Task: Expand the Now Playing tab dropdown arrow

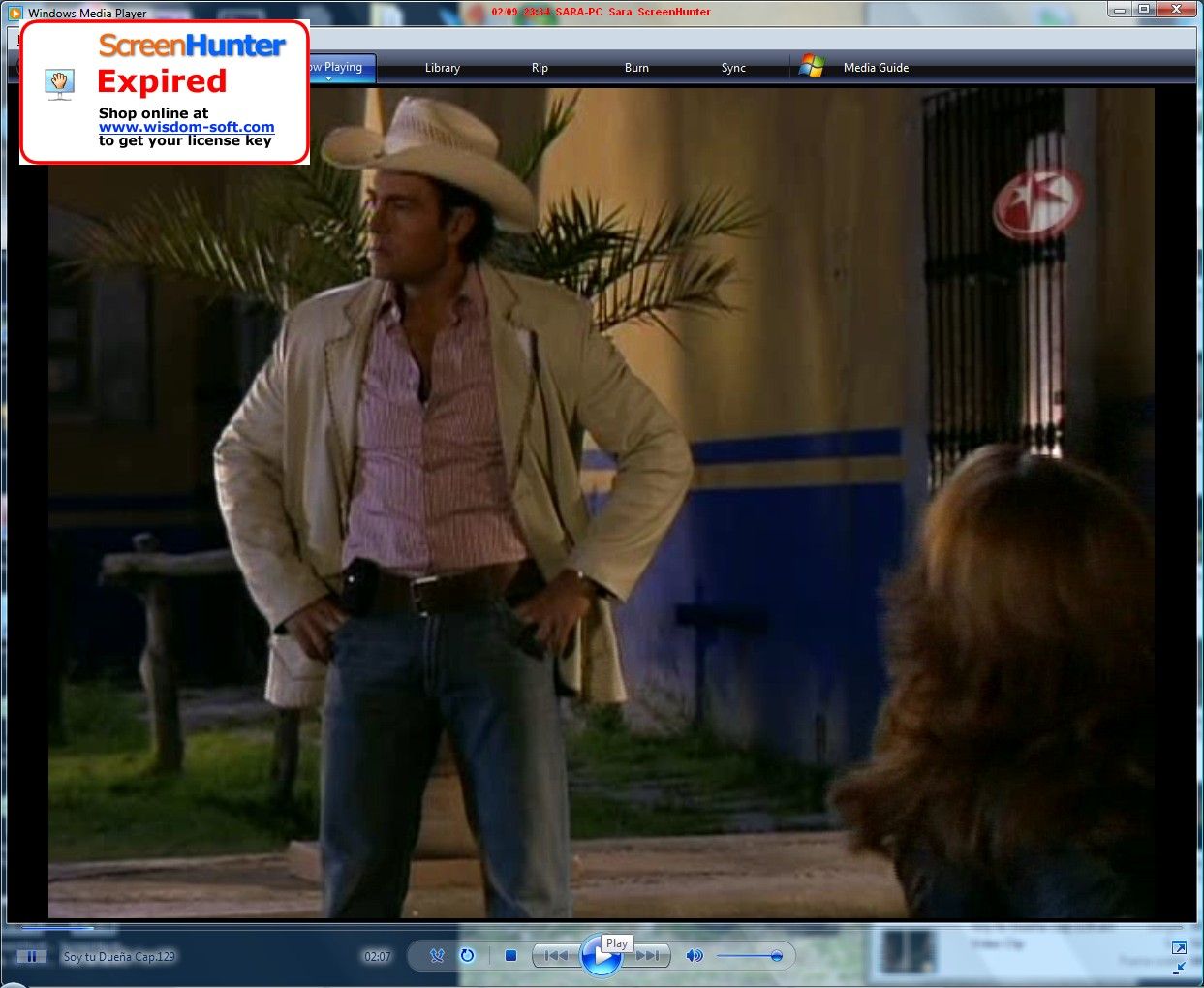Action: 329,79
